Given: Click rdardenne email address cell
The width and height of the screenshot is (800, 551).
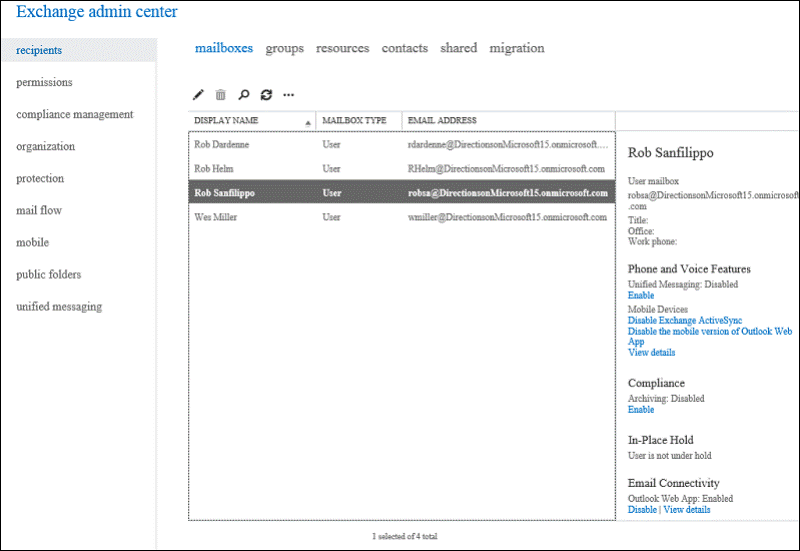Looking at the screenshot, I should point(508,144).
